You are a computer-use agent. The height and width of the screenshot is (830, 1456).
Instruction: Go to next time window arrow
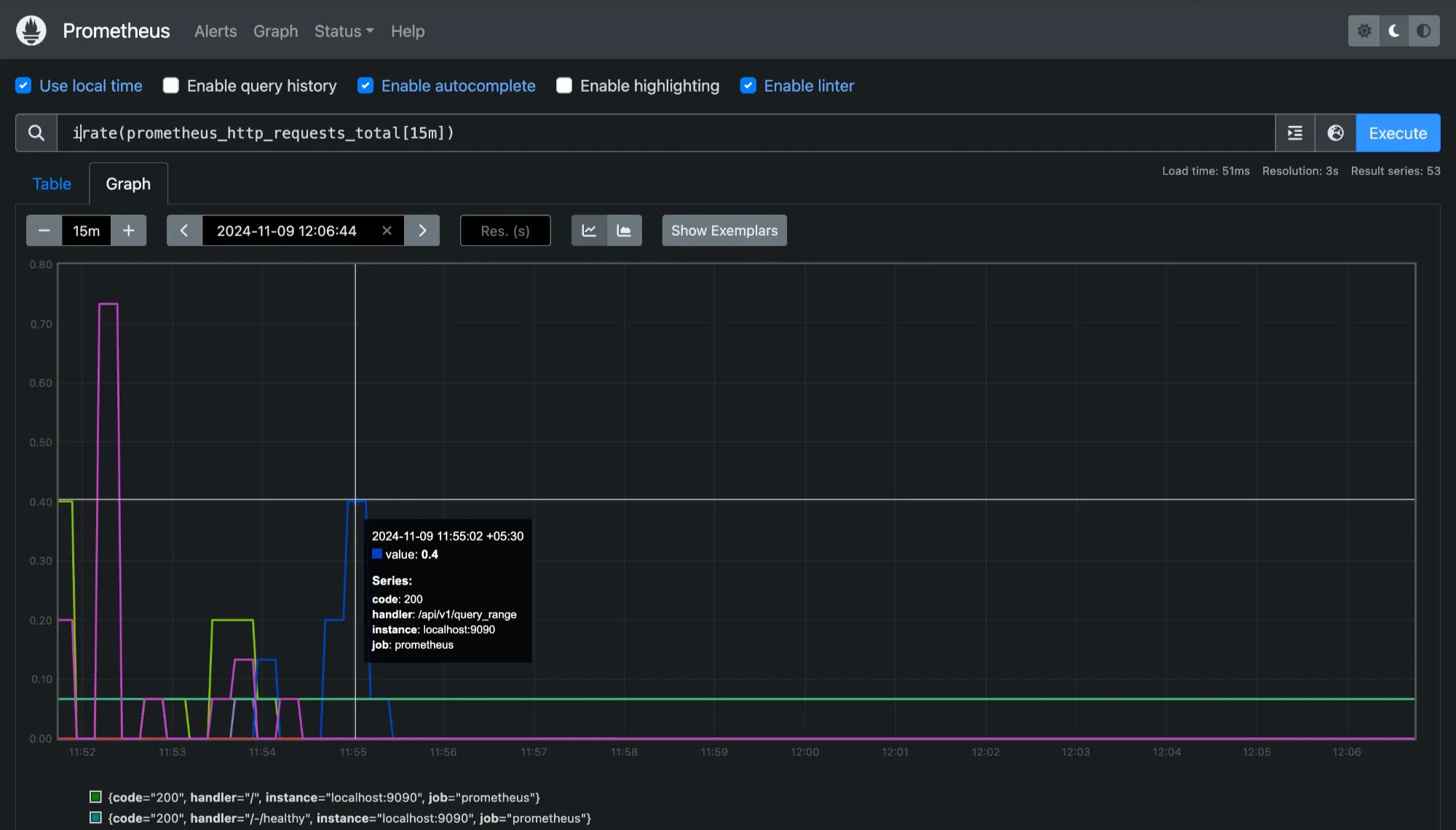pyautogui.click(x=422, y=231)
